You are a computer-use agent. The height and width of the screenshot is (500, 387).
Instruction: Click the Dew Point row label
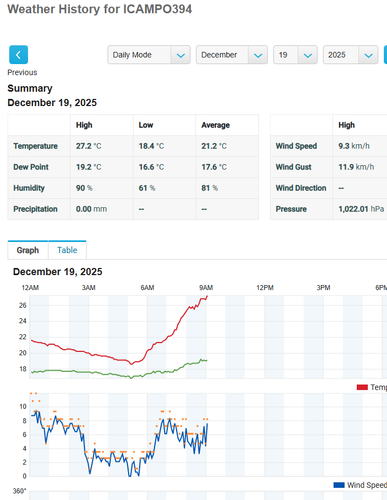[x=31, y=167]
